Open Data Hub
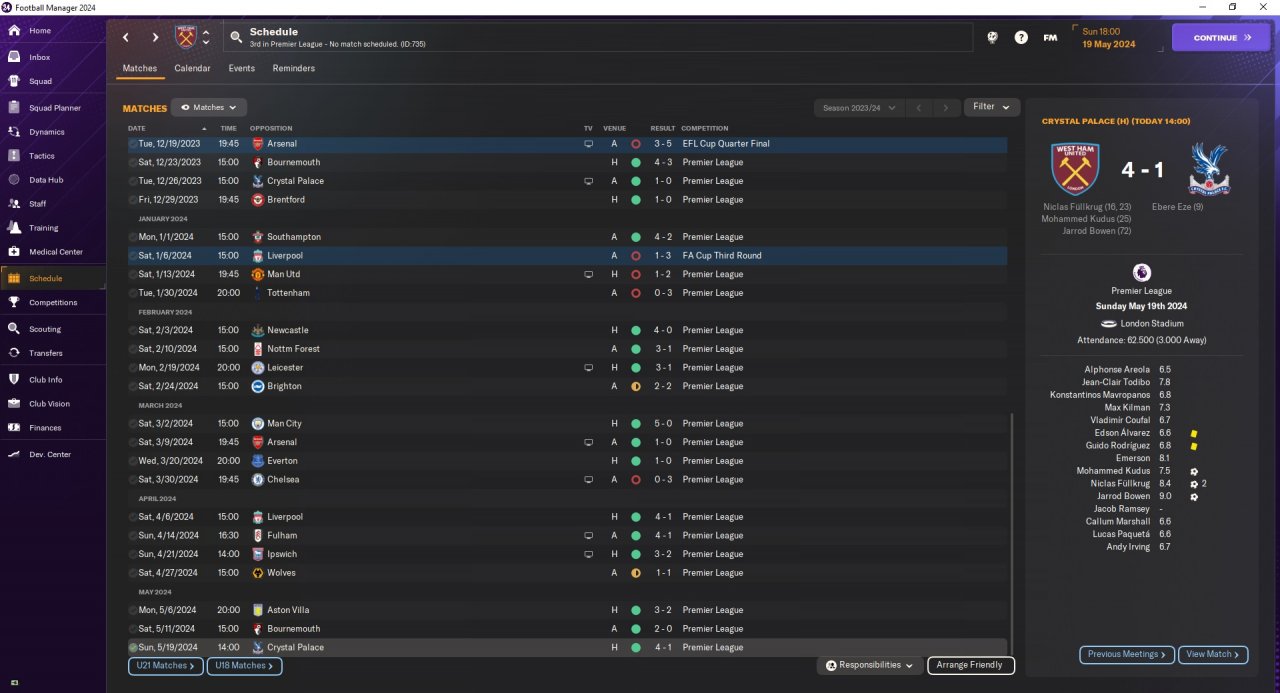The image size is (1280, 693). [x=46, y=180]
